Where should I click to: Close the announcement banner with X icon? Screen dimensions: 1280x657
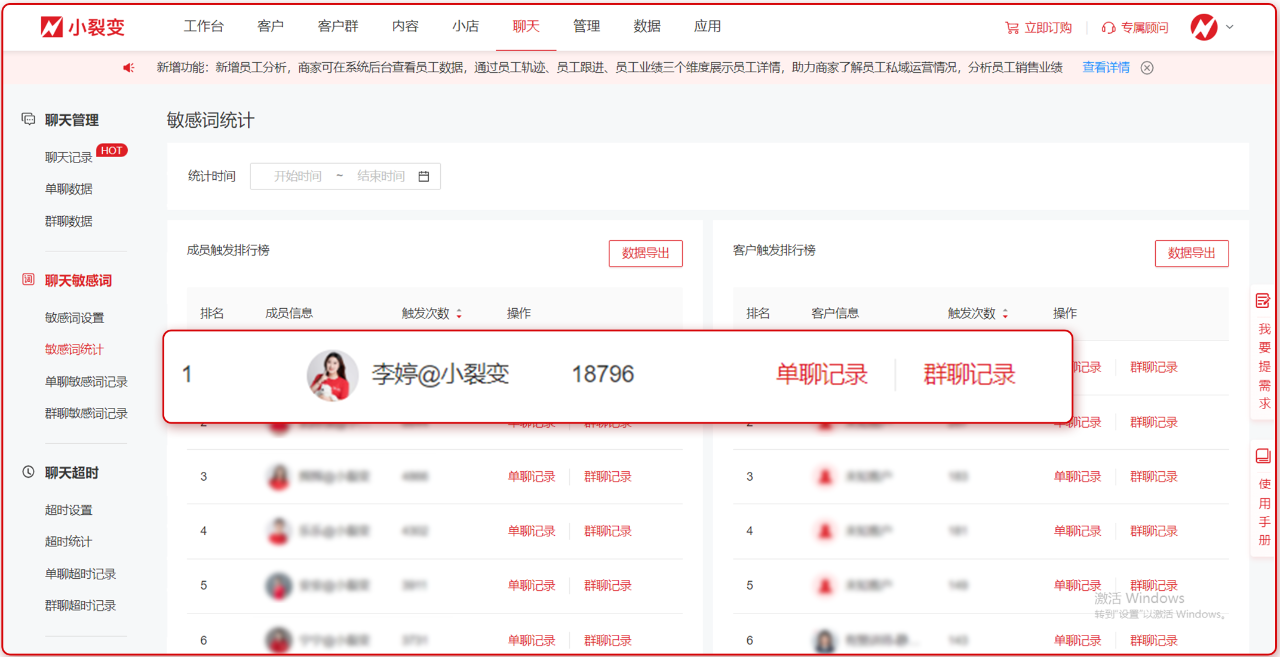pos(1147,68)
